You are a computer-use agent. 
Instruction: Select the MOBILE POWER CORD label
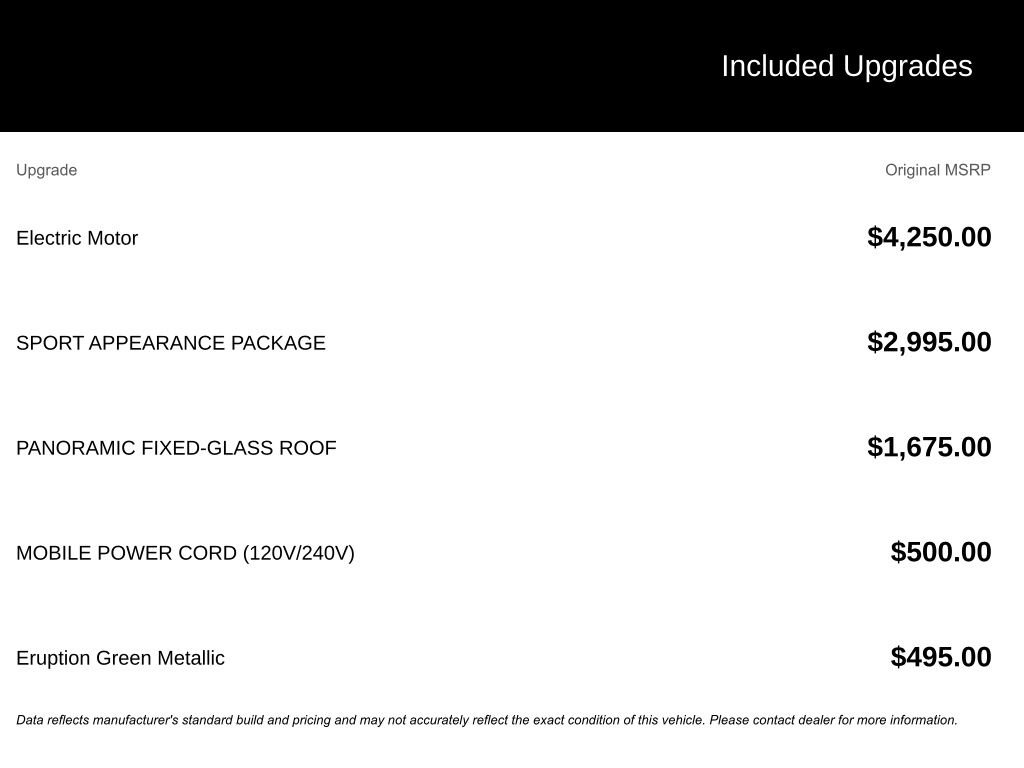(x=128, y=553)
